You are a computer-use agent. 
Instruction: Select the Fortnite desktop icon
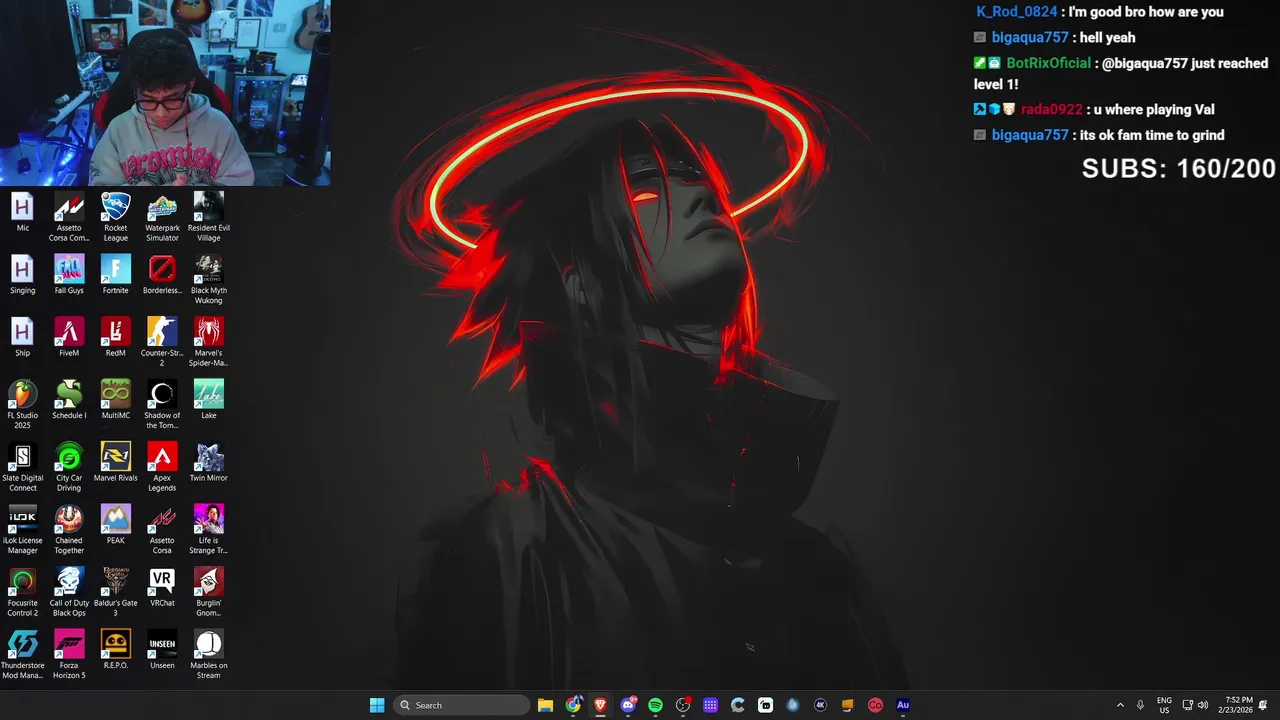coord(116,275)
